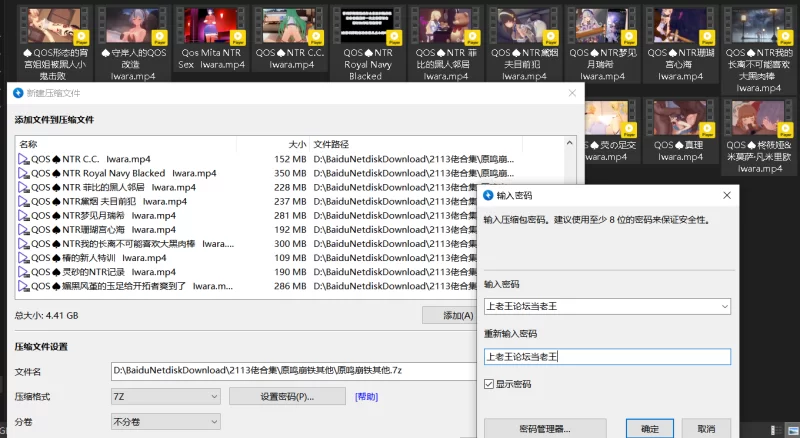
Task: Click the file icon beside "NTR C.C. Iwara.mp4"
Action: (x=24, y=159)
